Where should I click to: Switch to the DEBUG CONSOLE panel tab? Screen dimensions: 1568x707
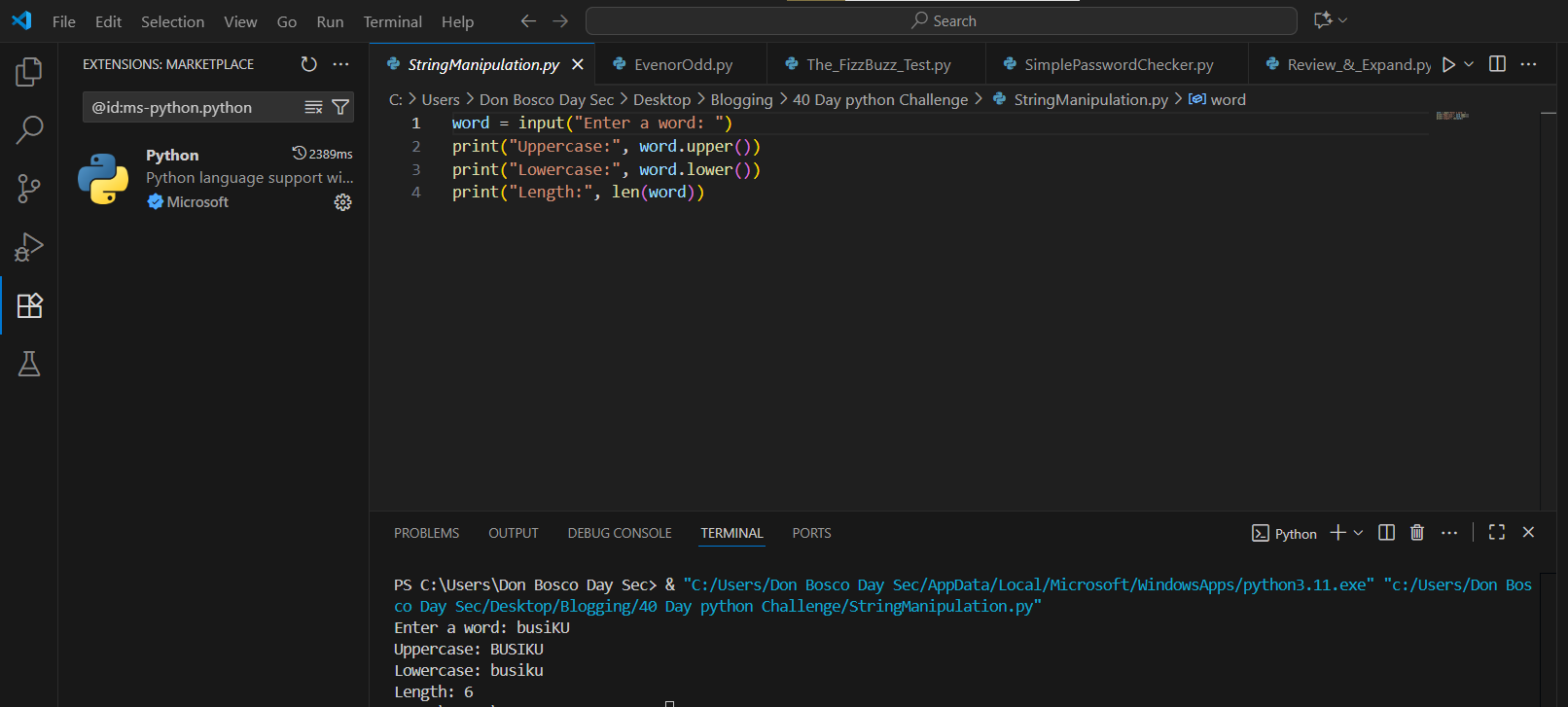coord(620,533)
